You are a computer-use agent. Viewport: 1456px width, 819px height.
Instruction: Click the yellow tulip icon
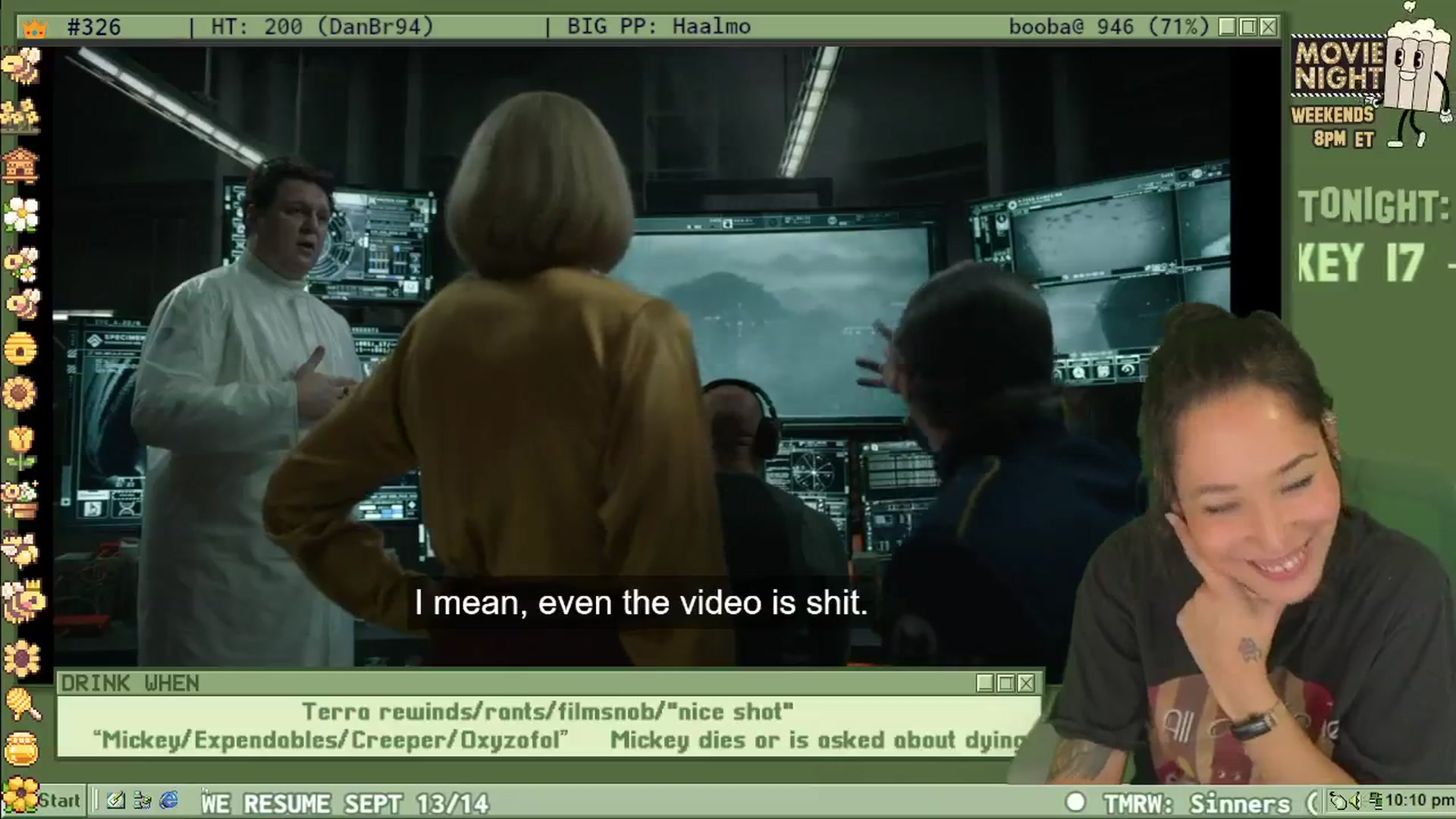coord(20,447)
